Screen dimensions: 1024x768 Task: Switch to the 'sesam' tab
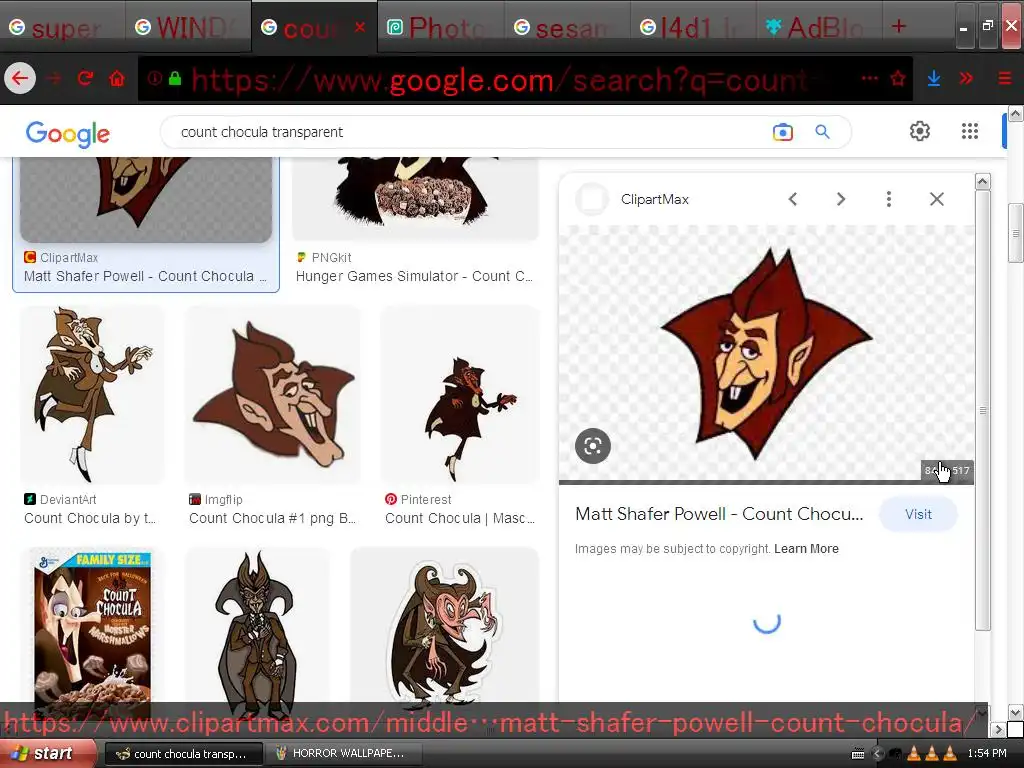pyautogui.click(x=567, y=27)
